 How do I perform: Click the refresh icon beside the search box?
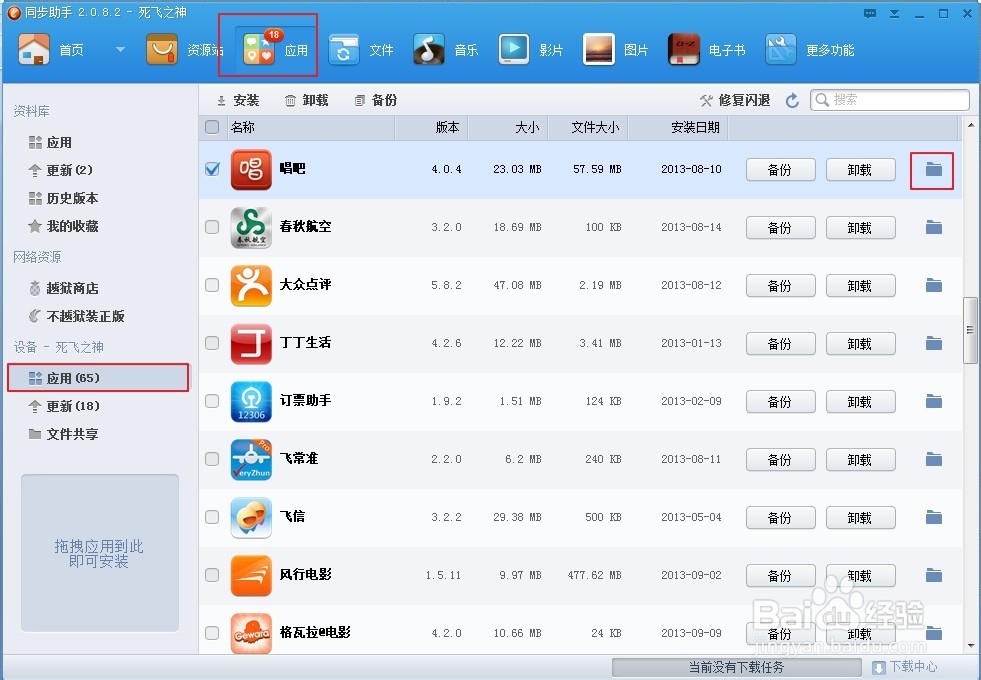[x=792, y=100]
